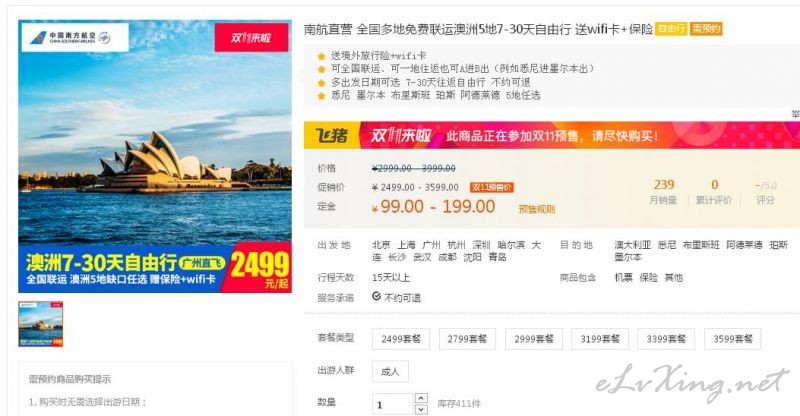Open the 累计评价 review count
Image resolution: width=800 pixels, height=416 pixels.
[x=714, y=192]
